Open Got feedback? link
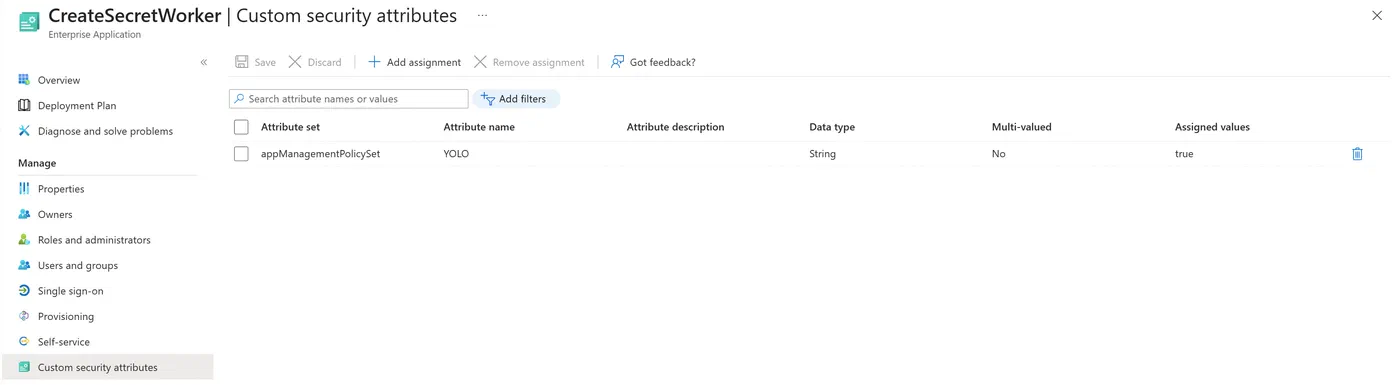The image size is (1400, 385). (x=653, y=62)
